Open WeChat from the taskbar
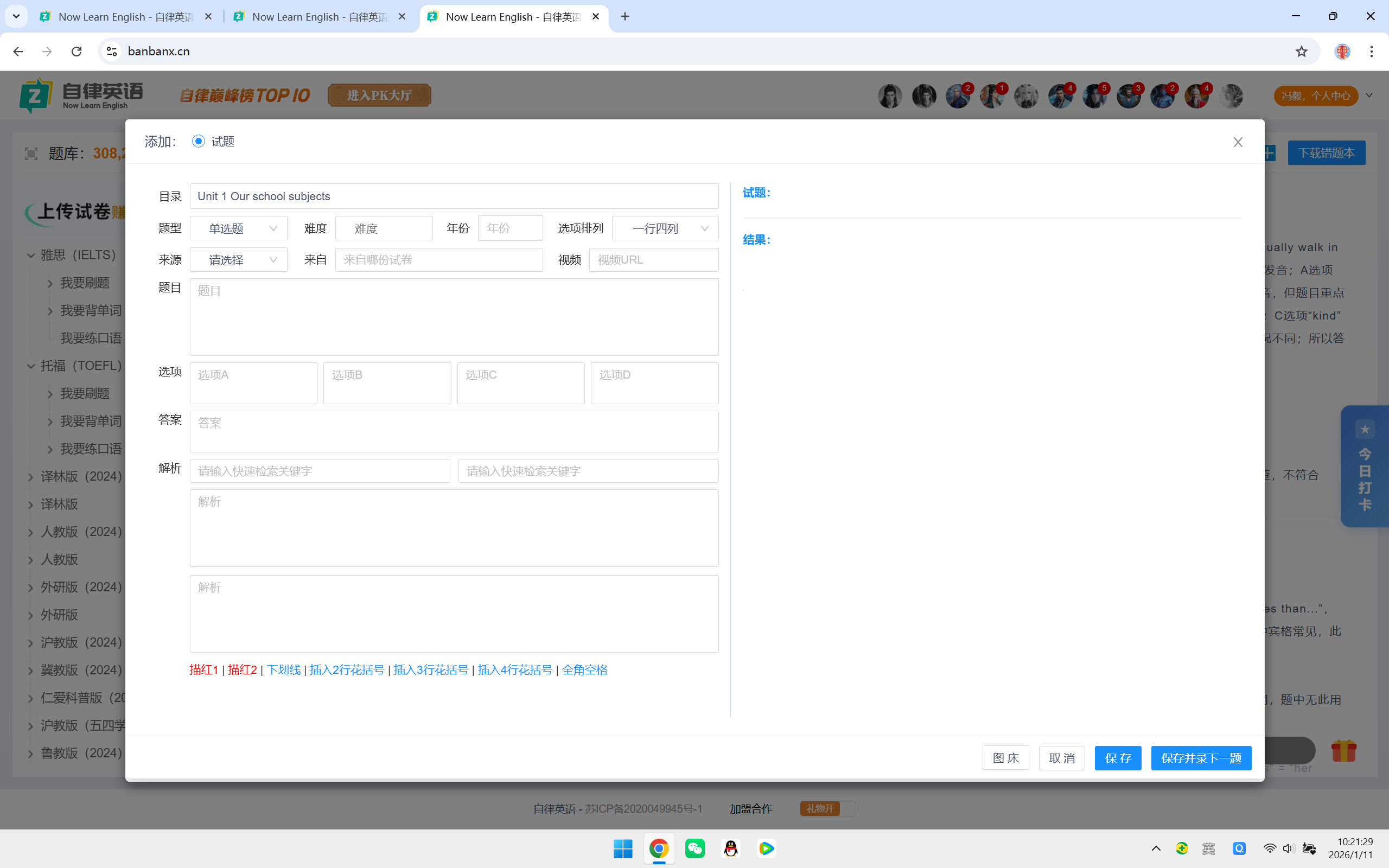Viewport: 1389px width, 868px height. pyautogui.click(x=694, y=848)
